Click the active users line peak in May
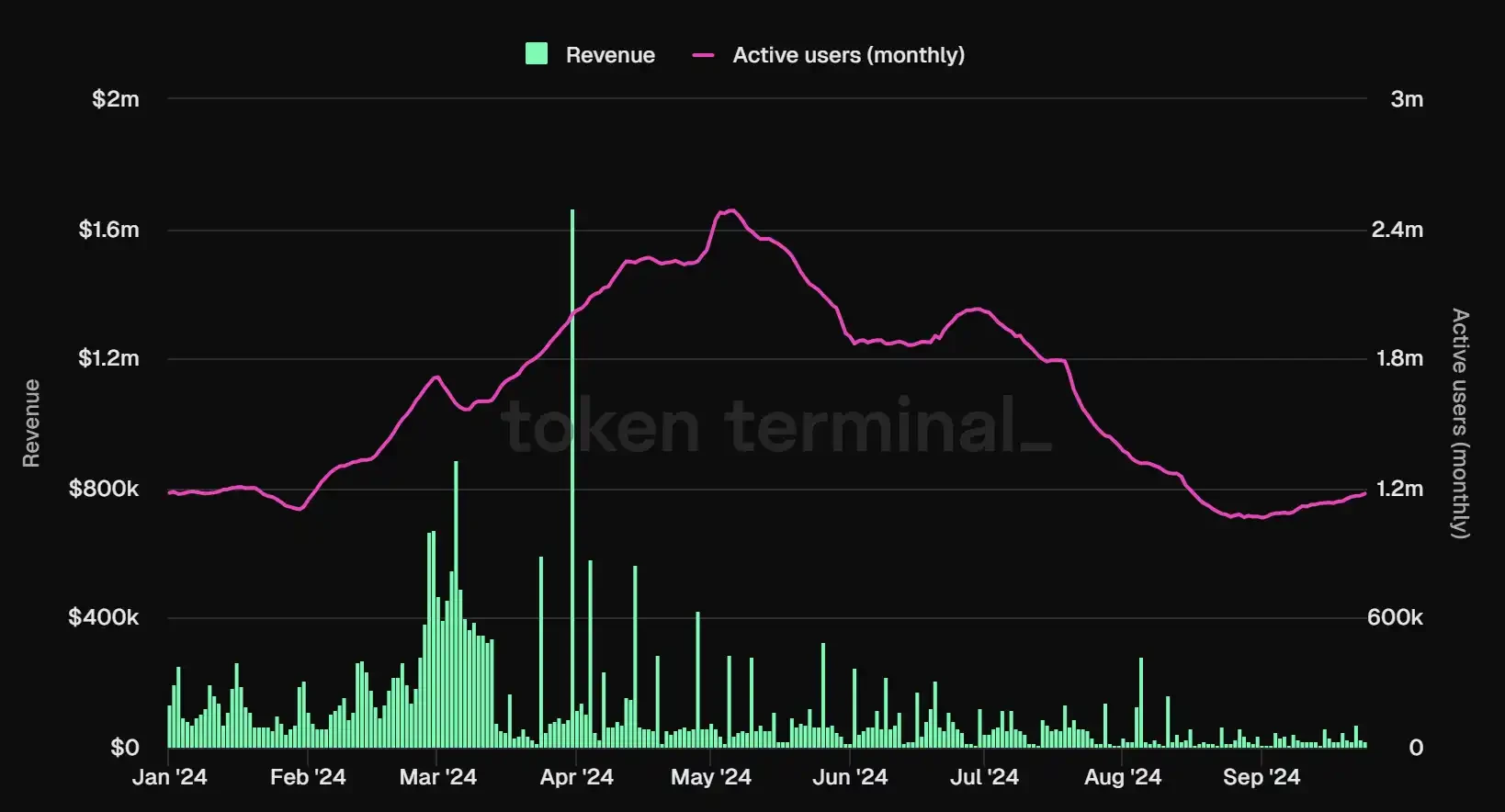Viewport: 1505px width, 812px height. tap(730, 211)
